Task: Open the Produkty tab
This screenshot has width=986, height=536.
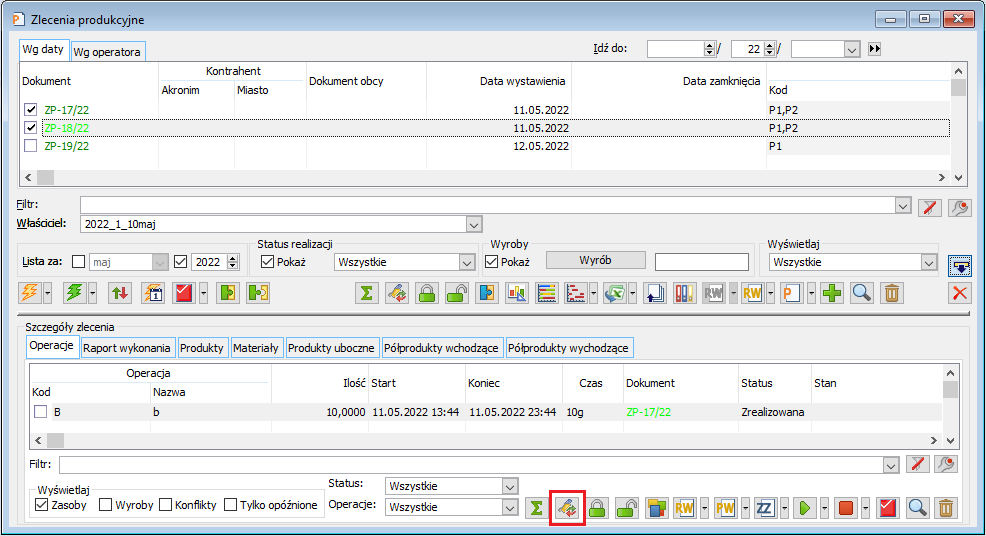Action: tap(201, 348)
